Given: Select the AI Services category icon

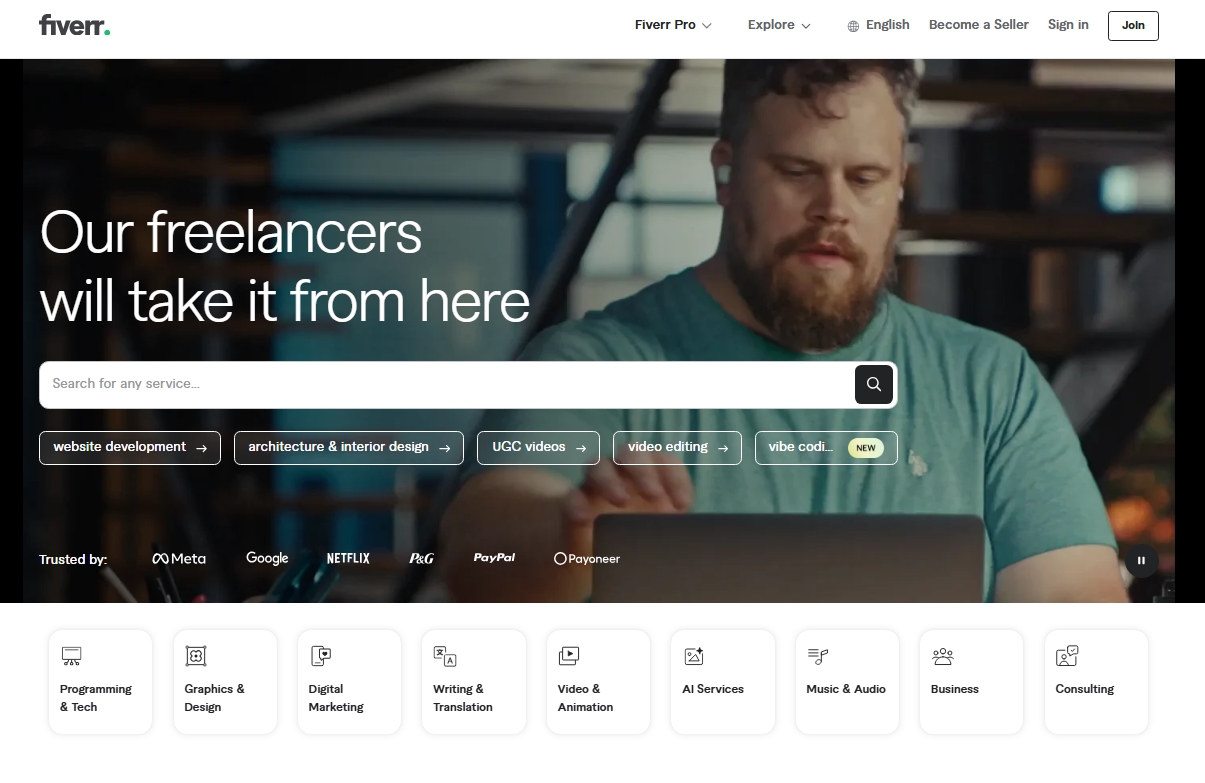Looking at the screenshot, I should [694, 656].
